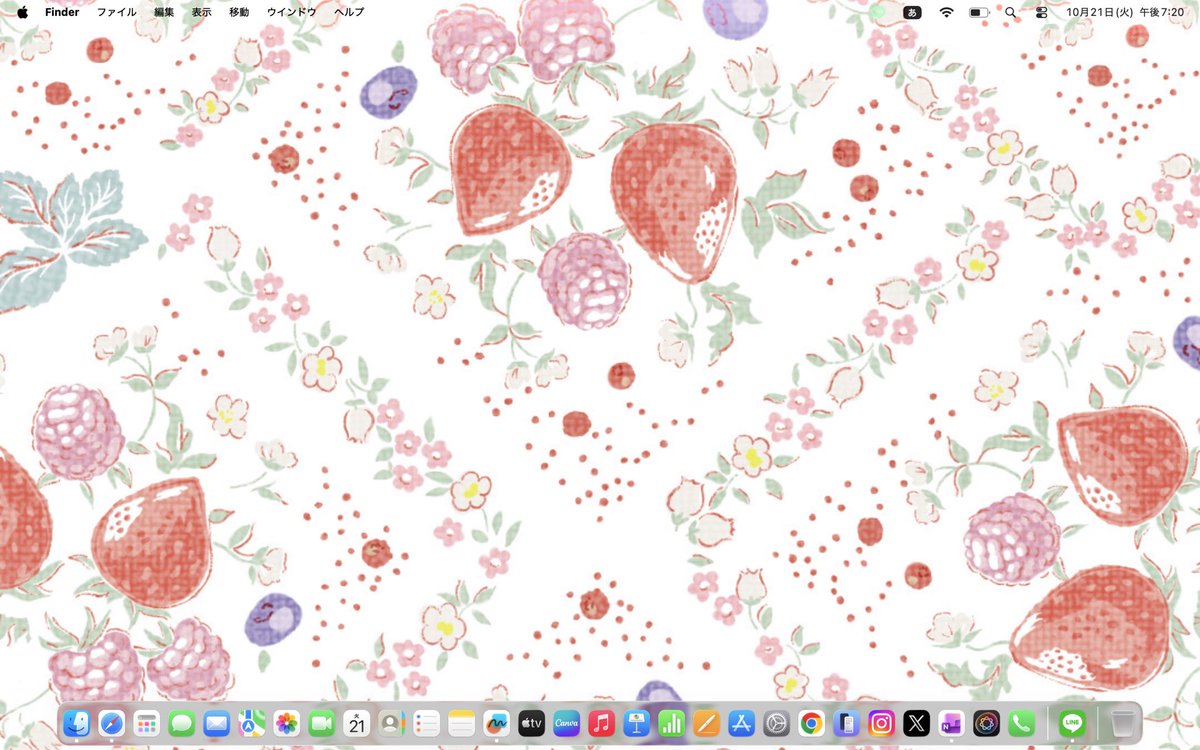Open the ヘルプ menu
This screenshot has height=750, width=1200.
point(349,12)
